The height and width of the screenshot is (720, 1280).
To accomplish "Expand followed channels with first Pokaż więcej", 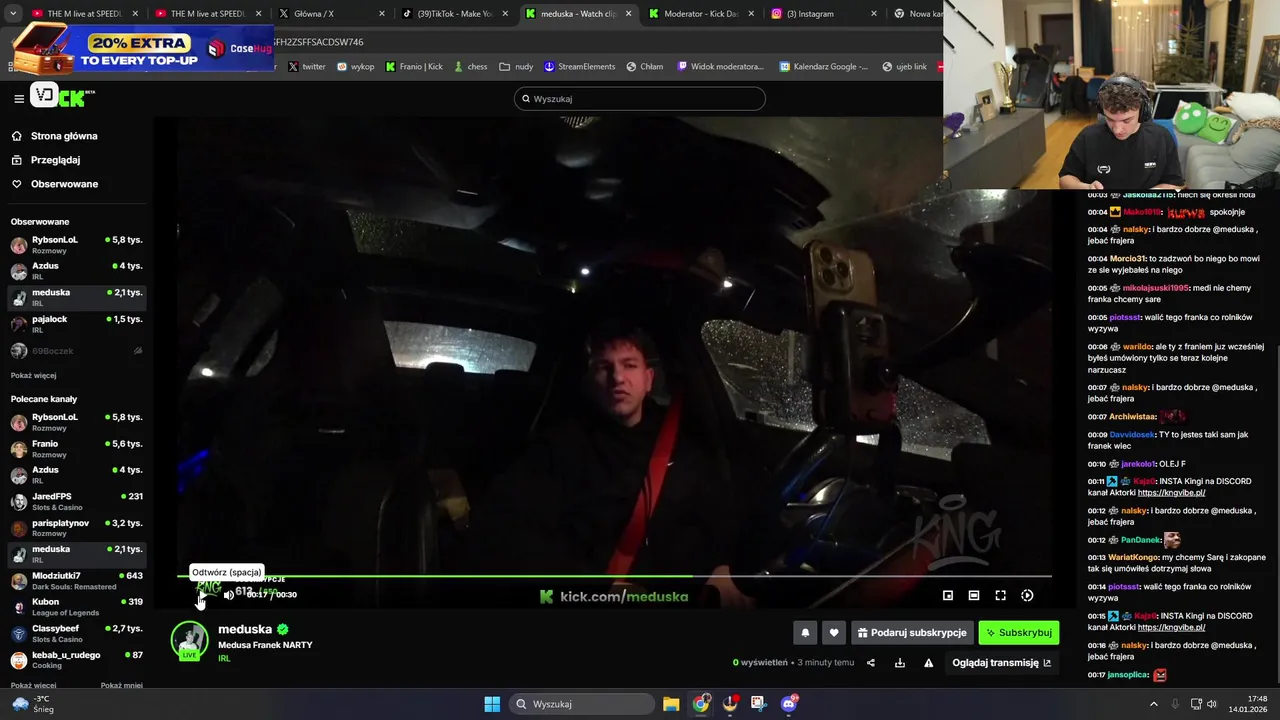I will click(x=33, y=375).
